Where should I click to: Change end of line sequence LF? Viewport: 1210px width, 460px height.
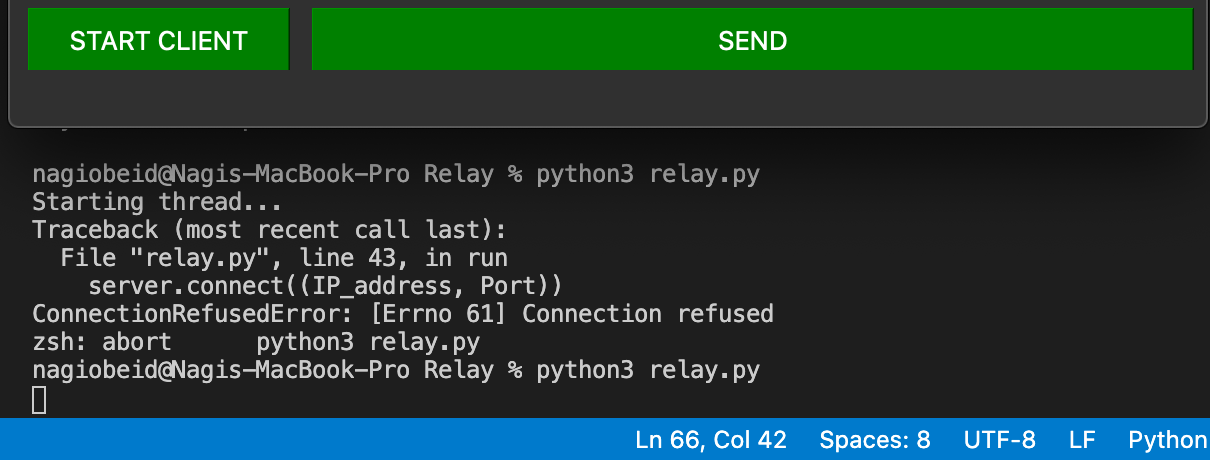pyautogui.click(x=1082, y=440)
